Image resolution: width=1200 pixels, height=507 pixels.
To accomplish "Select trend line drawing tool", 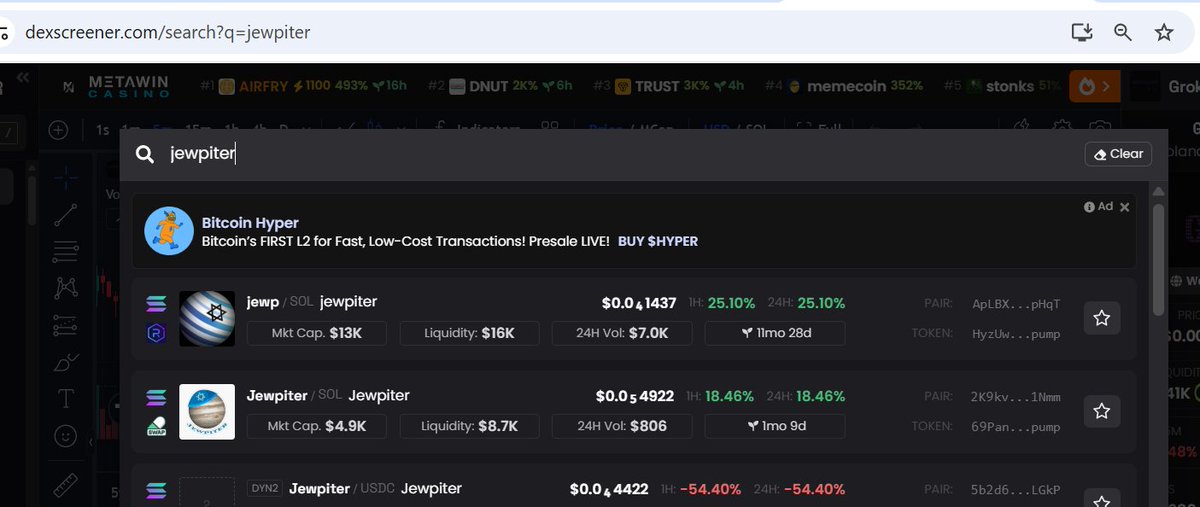I will point(66,214).
